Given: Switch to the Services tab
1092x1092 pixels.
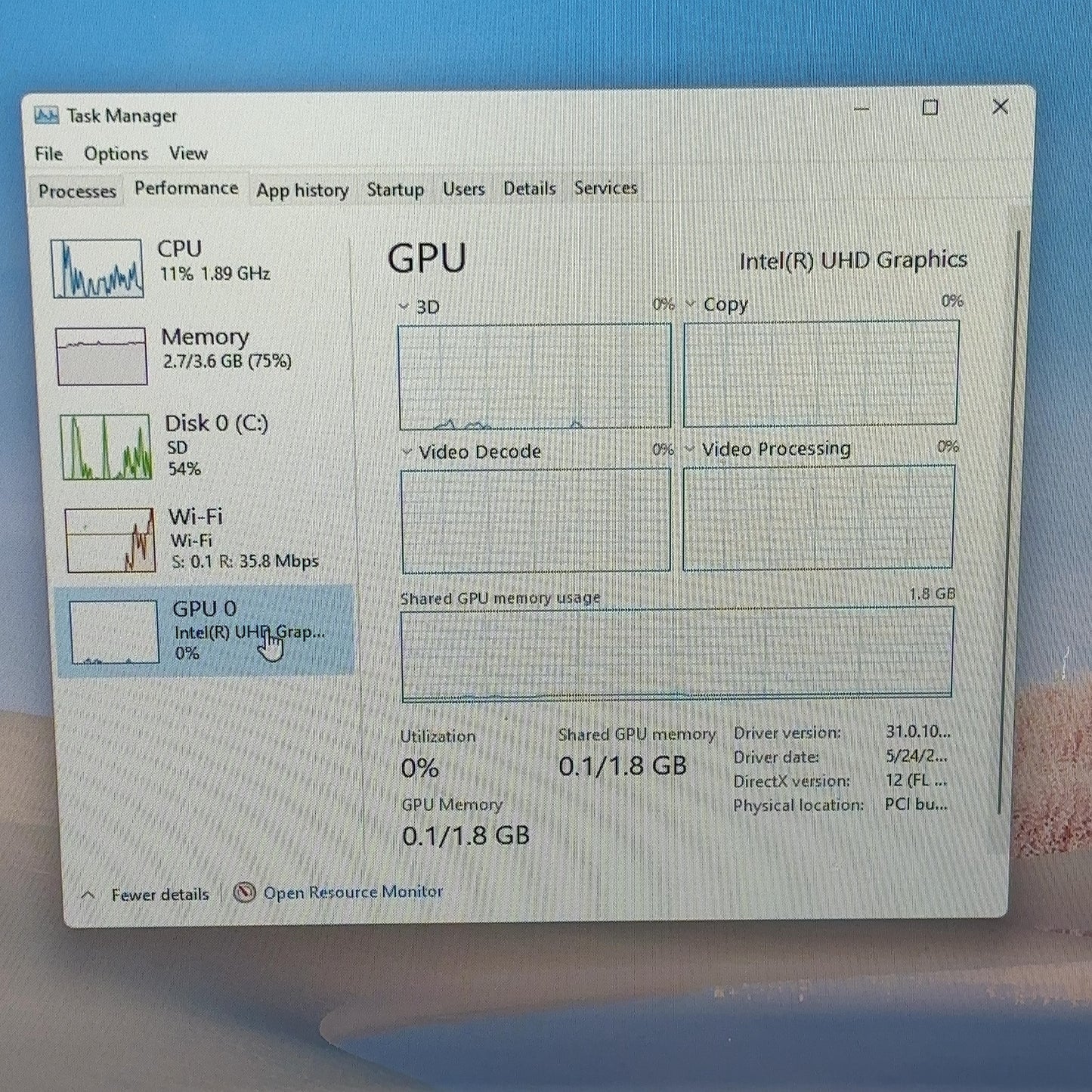Looking at the screenshot, I should (x=605, y=187).
